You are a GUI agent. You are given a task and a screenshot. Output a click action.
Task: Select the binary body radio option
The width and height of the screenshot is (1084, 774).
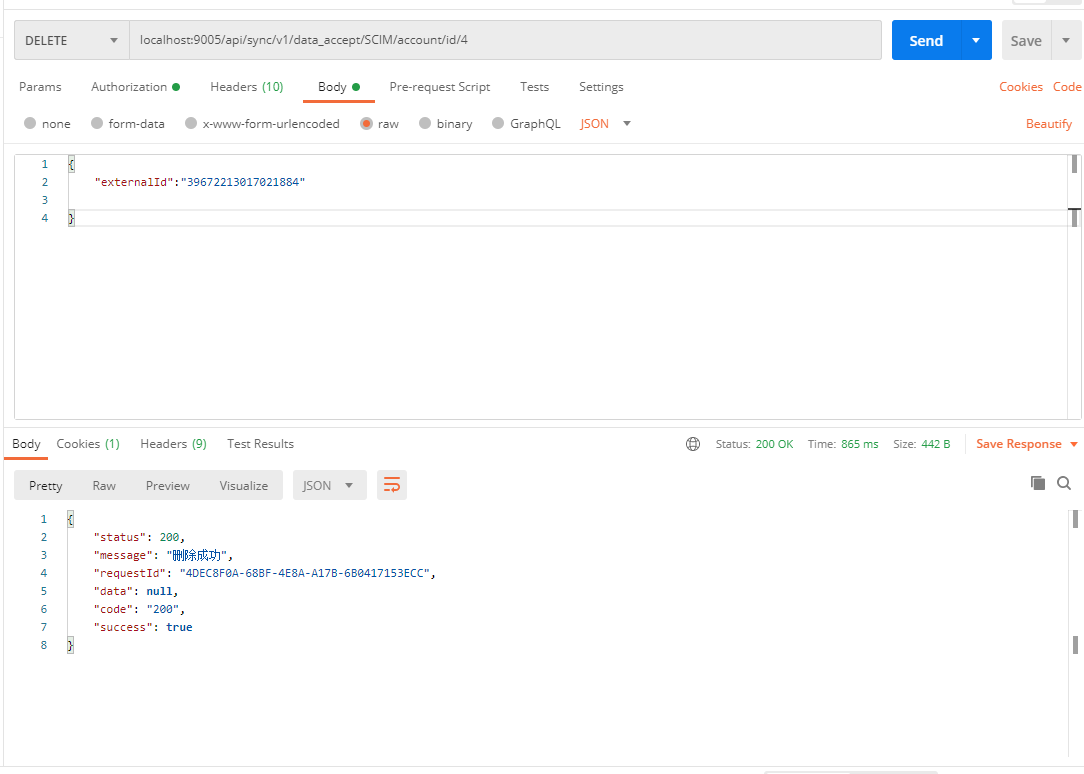pyautogui.click(x=425, y=124)
